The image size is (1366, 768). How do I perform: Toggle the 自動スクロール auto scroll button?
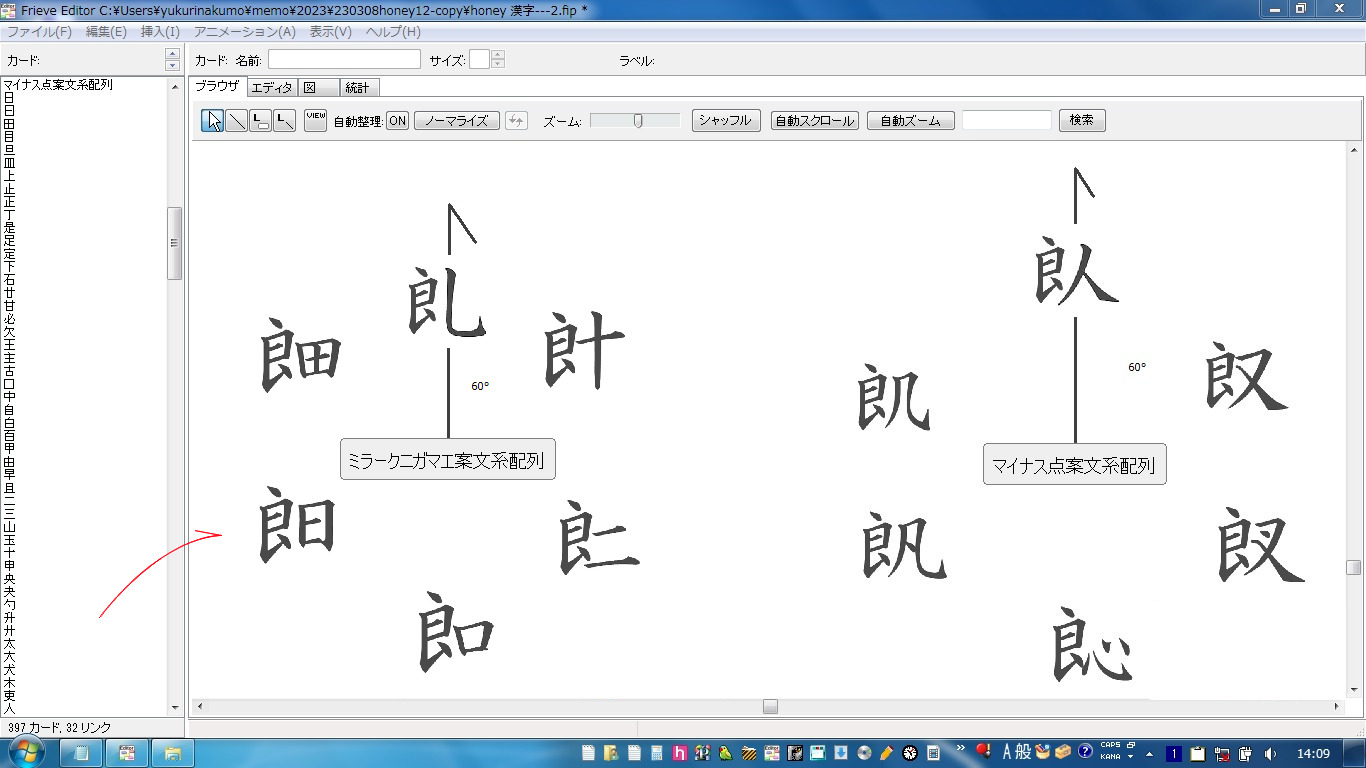815,121
